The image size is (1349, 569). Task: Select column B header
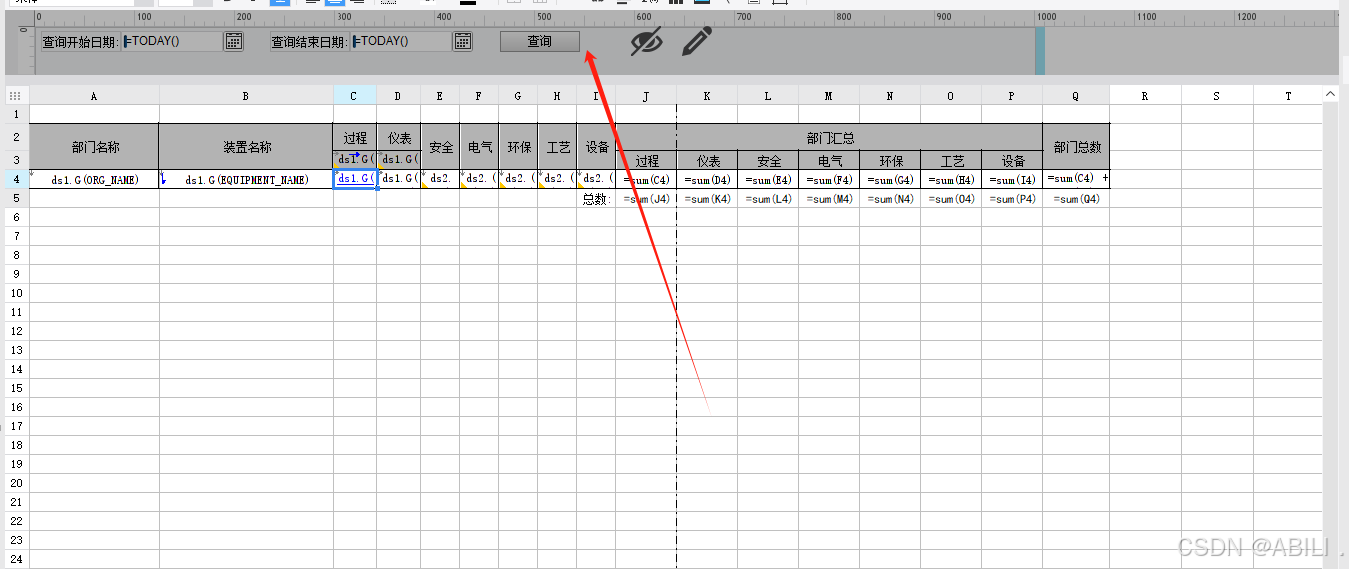[x=246, y=95]
